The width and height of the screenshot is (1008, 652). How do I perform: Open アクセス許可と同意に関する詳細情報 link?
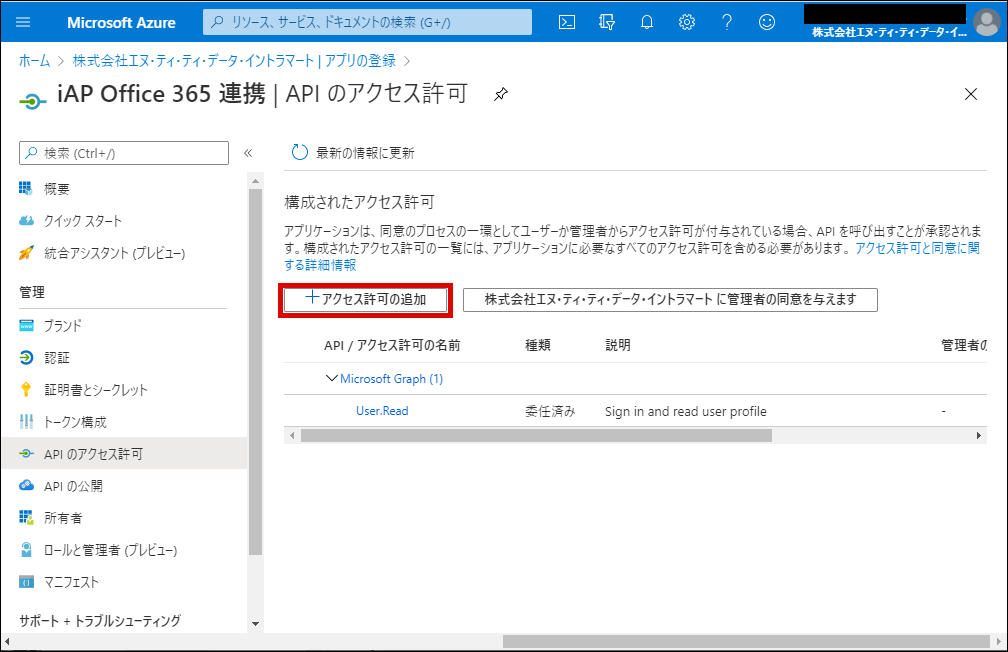click(917, 248)
